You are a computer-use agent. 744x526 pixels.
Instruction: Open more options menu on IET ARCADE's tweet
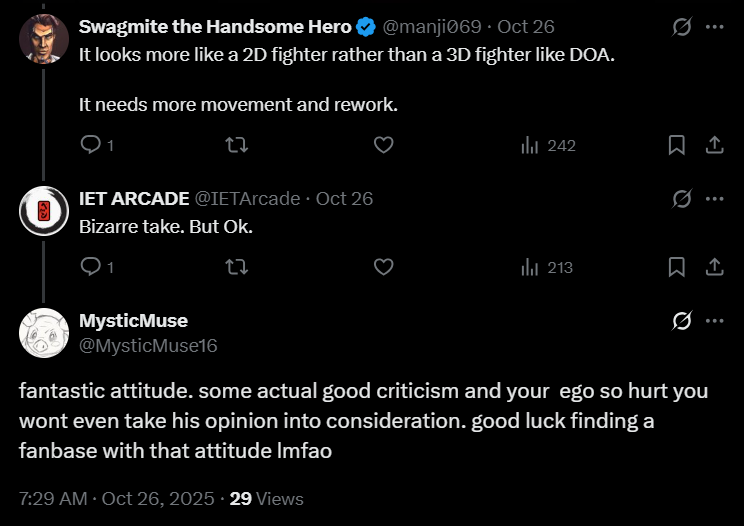pyautogui.click(x=714, y=198)
